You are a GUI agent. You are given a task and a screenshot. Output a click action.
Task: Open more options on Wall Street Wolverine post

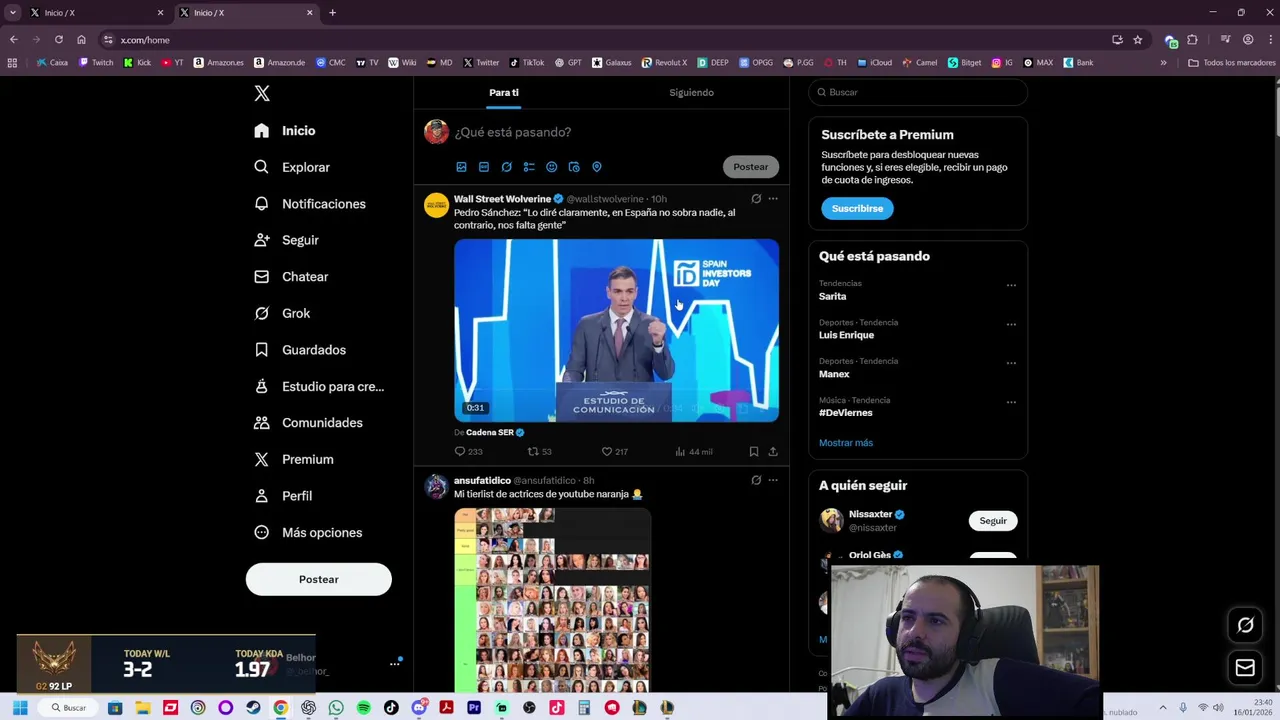point(773,199)
